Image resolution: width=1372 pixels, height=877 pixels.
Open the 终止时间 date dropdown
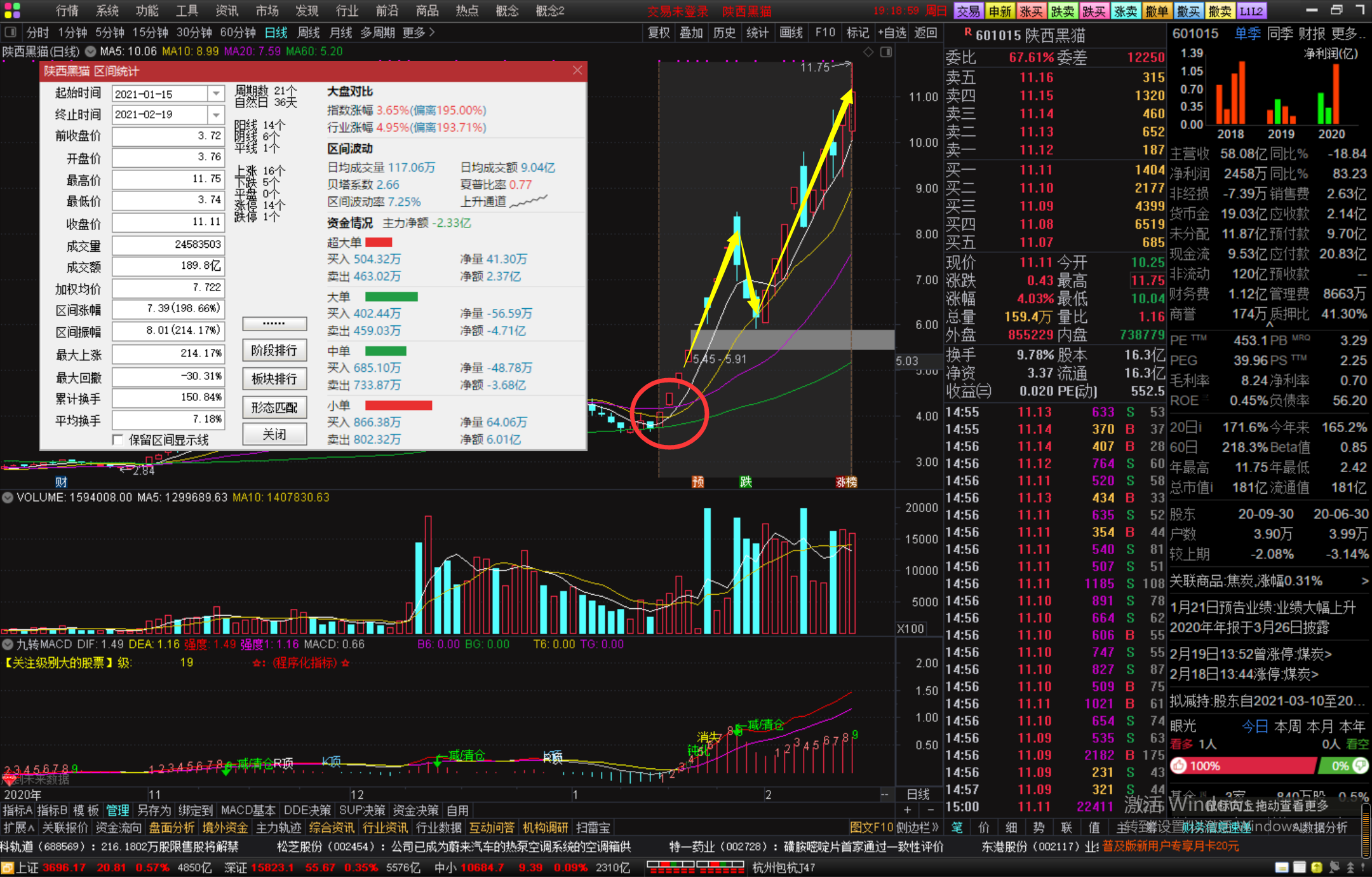(216, 115)
